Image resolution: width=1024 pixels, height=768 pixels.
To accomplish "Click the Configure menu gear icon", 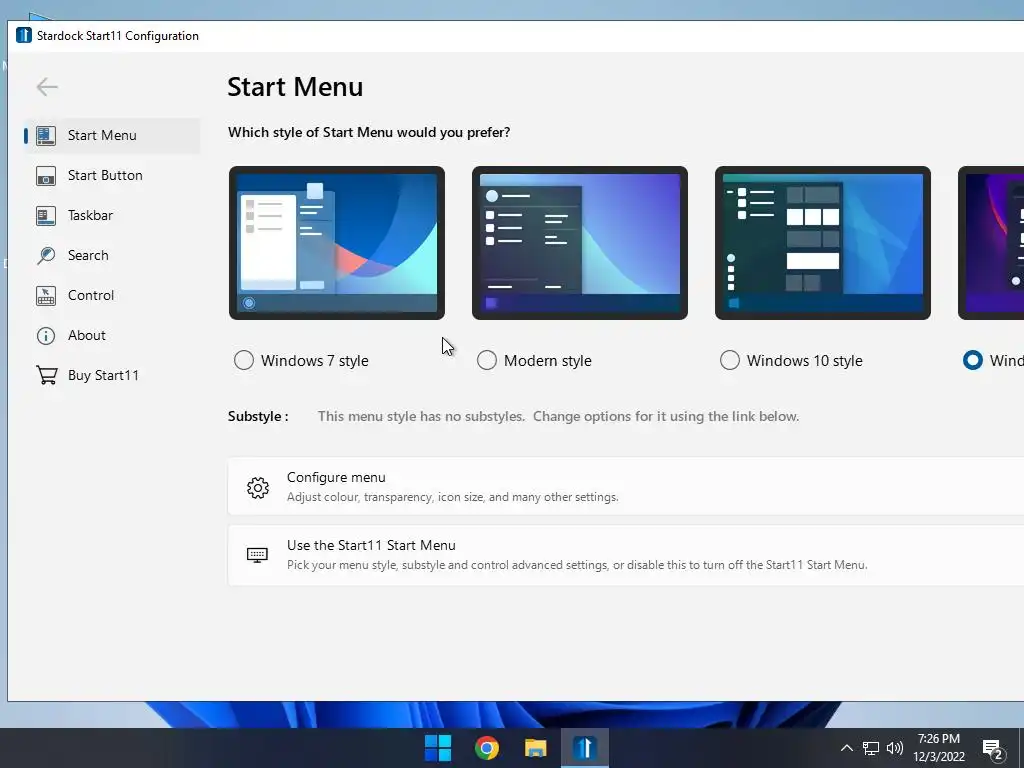I will pyautogui.click(x=258, y=487).
